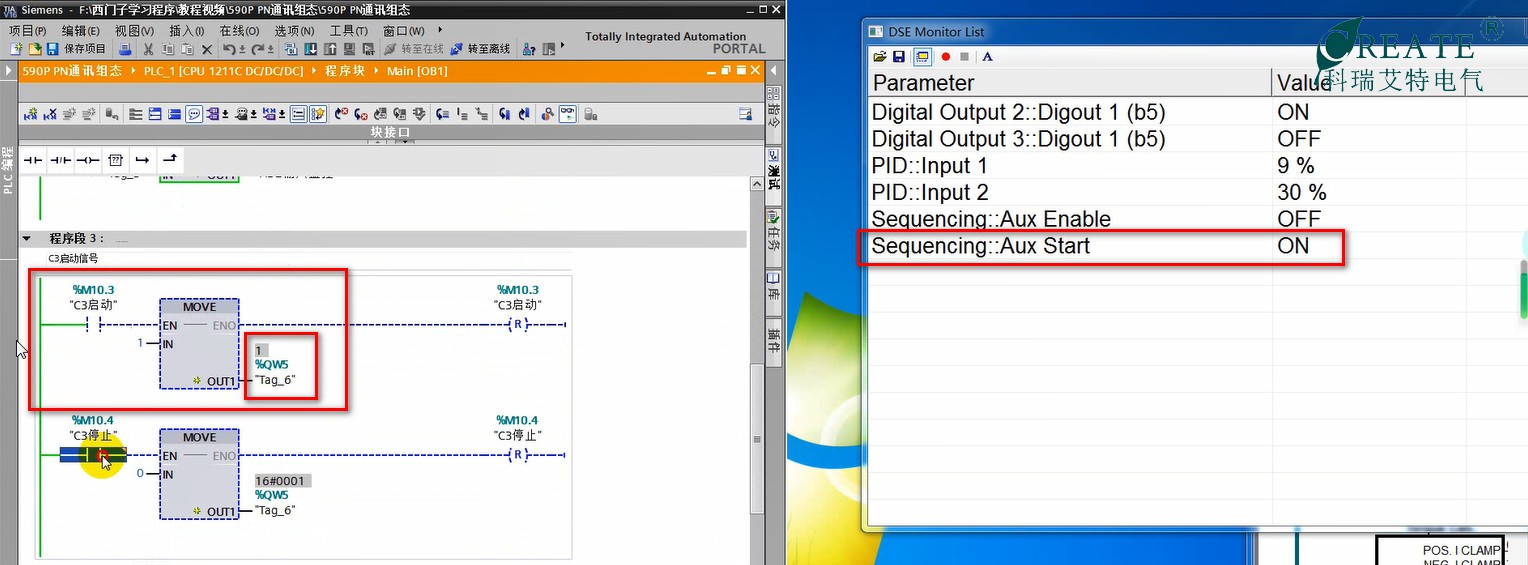Click the open project icon
Image resolution: width=1528 pixels, height=565 pixels.
point(35,49)
